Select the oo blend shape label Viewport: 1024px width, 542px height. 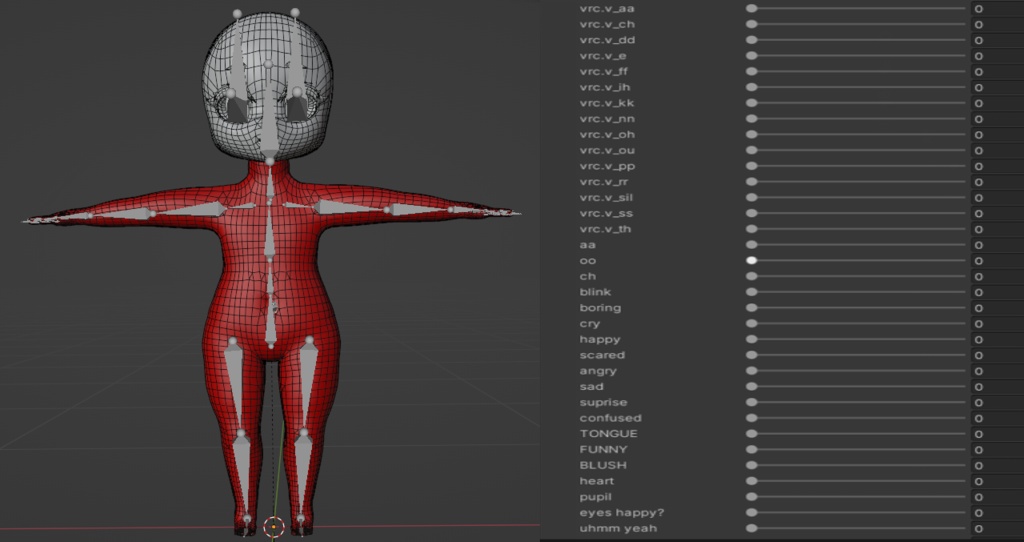pyautogui.click(x=588, y=261)
